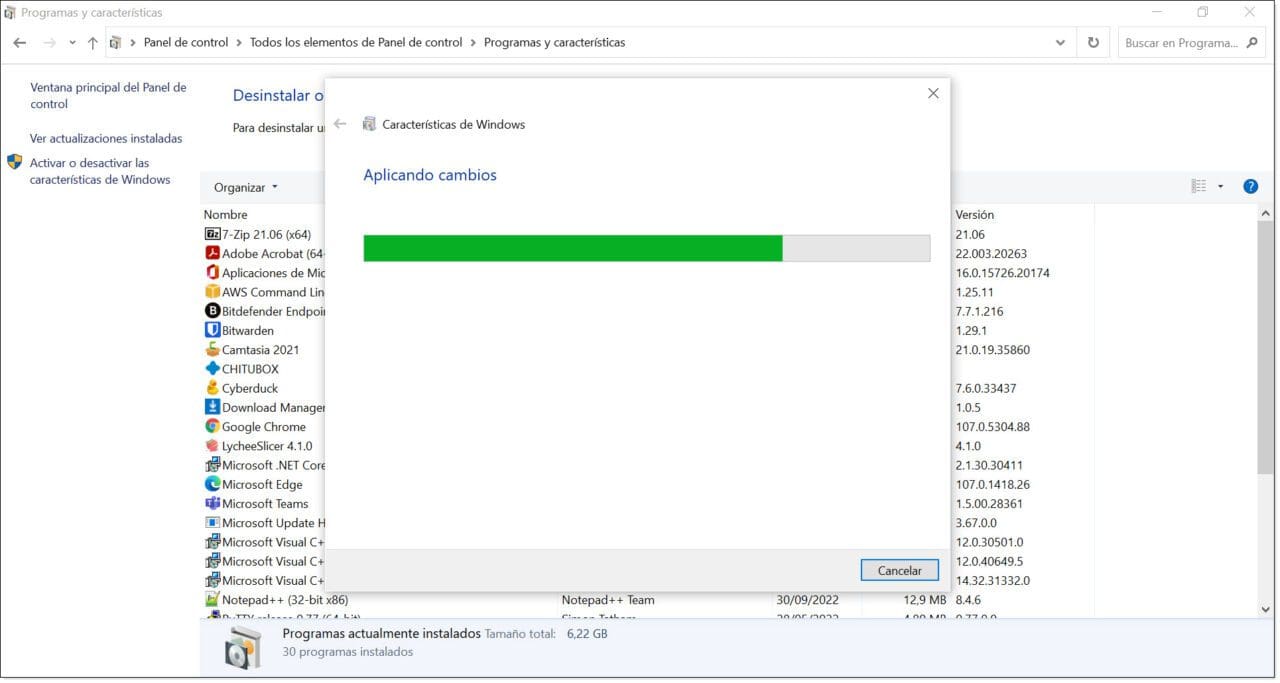Screen dimensions: 1280x683
Task: Click the 7-Zip program icon
Action: tap(212, 234)
